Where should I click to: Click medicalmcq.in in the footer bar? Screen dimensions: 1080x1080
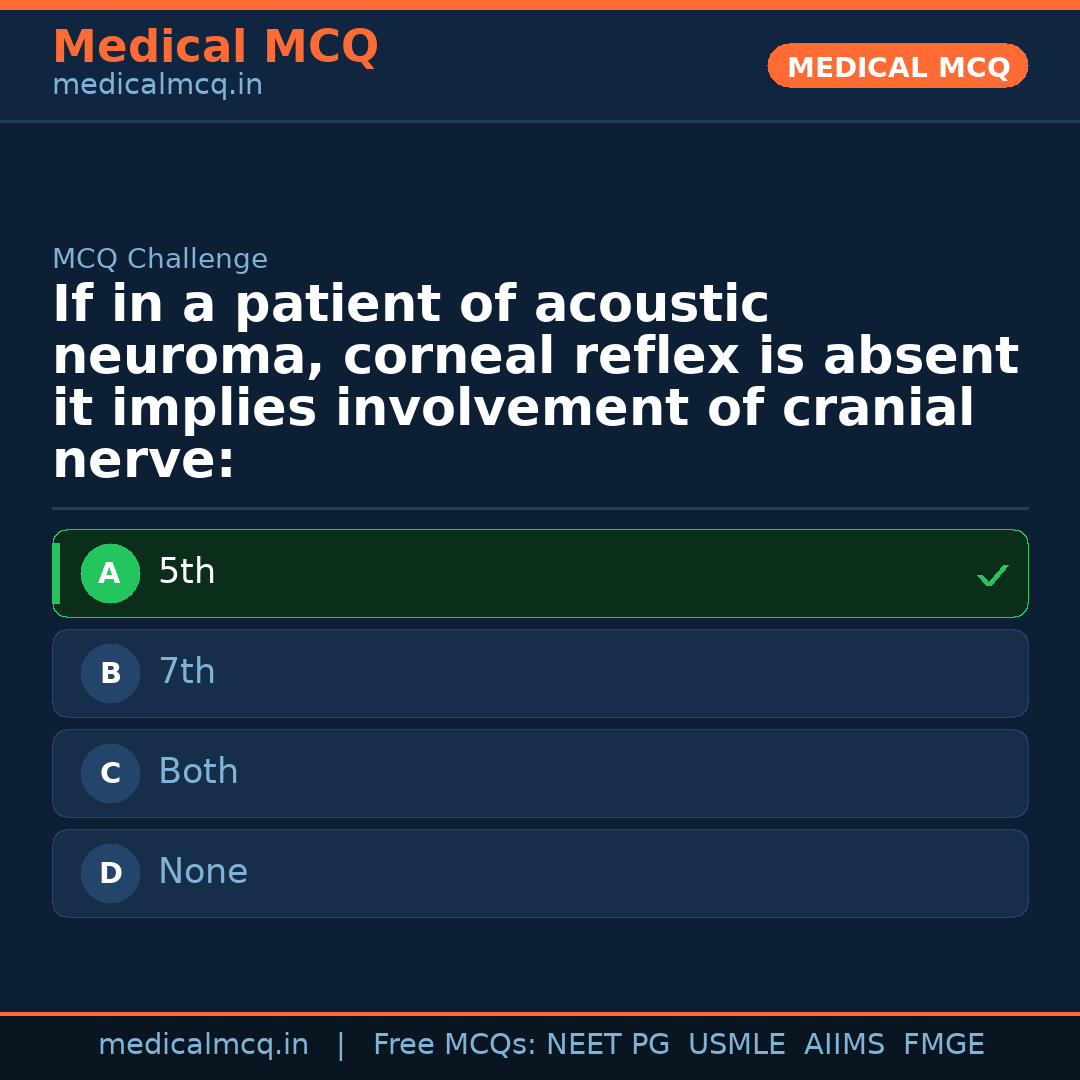[x=204, y=1044]
